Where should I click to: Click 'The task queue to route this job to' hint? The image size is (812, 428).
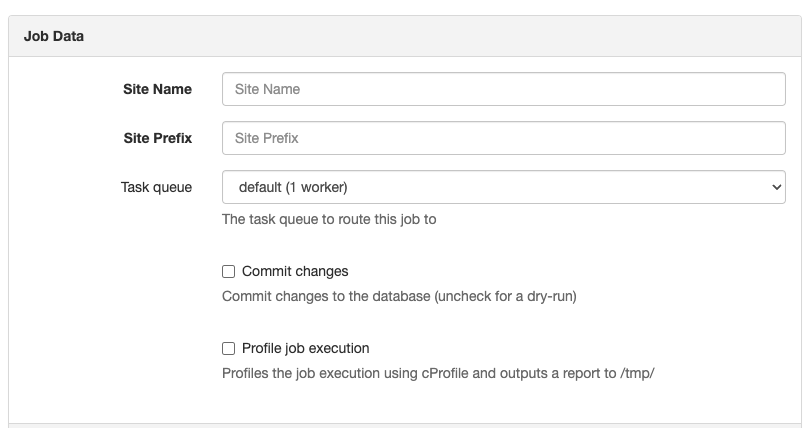(329, 219)
